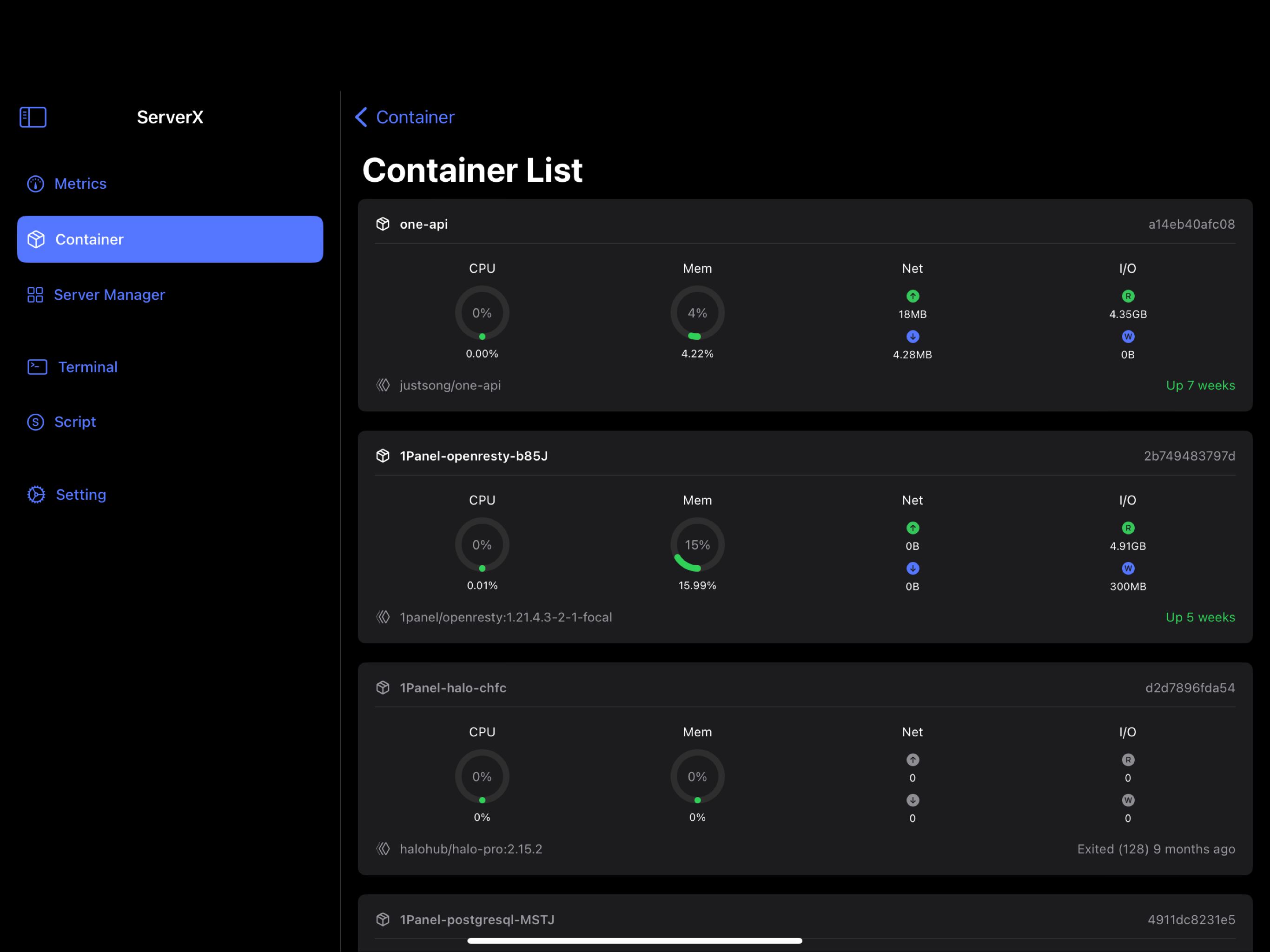Click the 4.91GB read value
This screenshot has height=952, width=1270.
(x=1128, y=546)
